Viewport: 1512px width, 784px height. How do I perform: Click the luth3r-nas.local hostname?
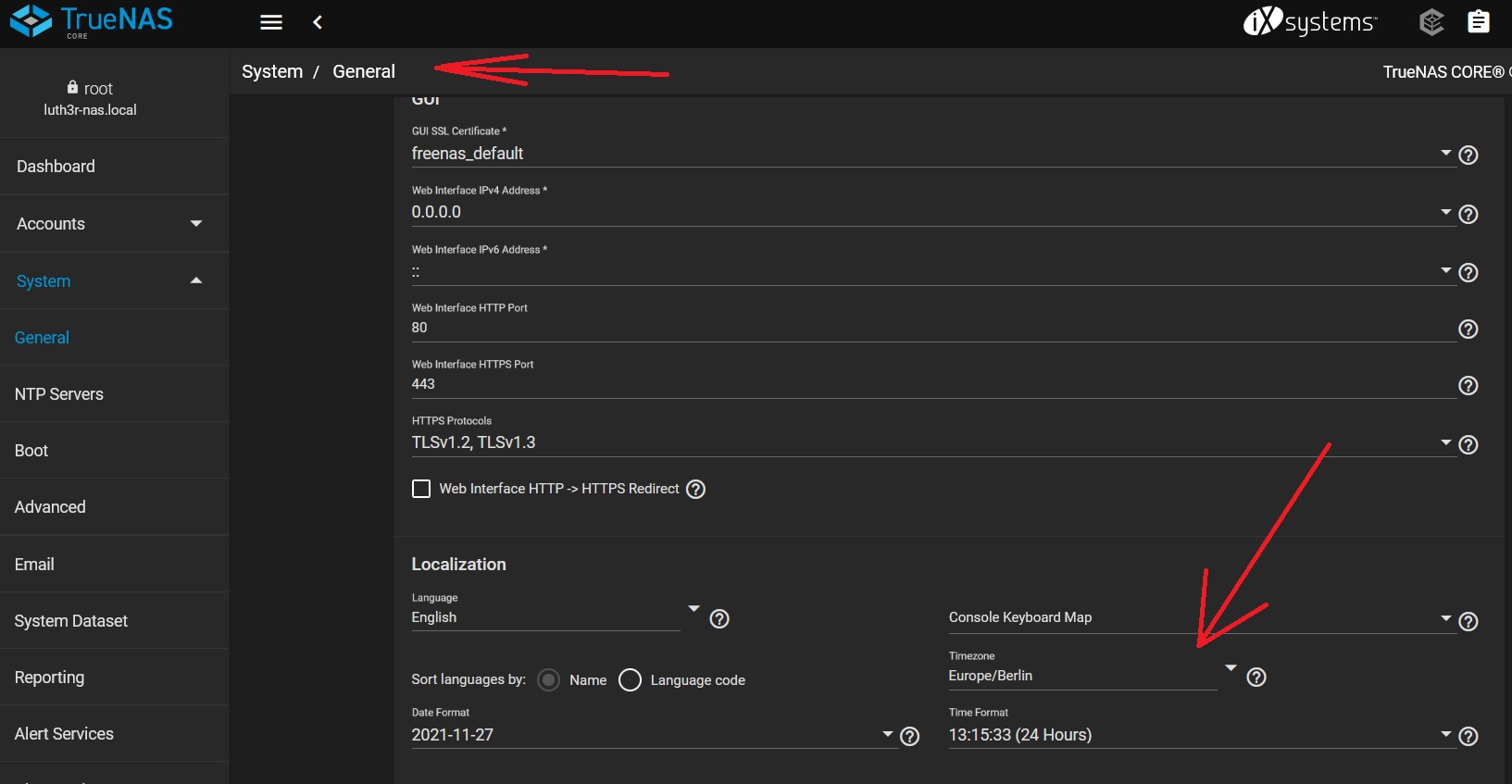tap(90, 110)
